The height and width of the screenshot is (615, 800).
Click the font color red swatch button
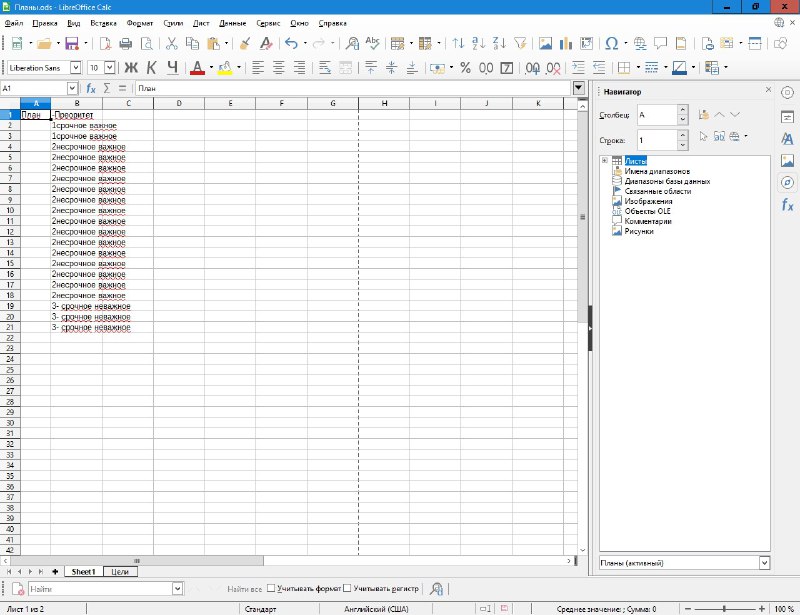[197, 67]
